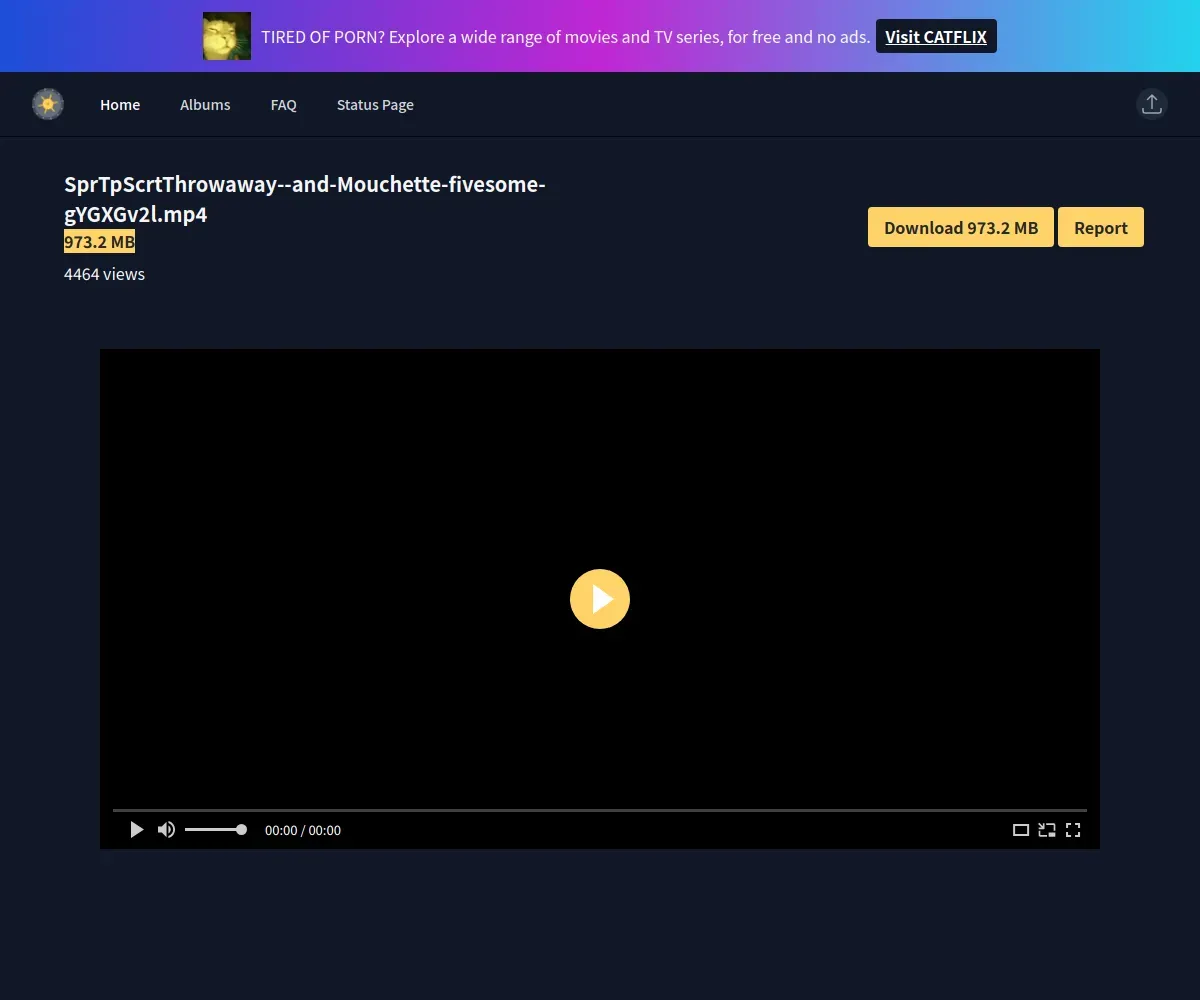Click the 00:00 / 00:00 time display
Viewport: 1200px width, 1000px height.
[x=303, y=830]
